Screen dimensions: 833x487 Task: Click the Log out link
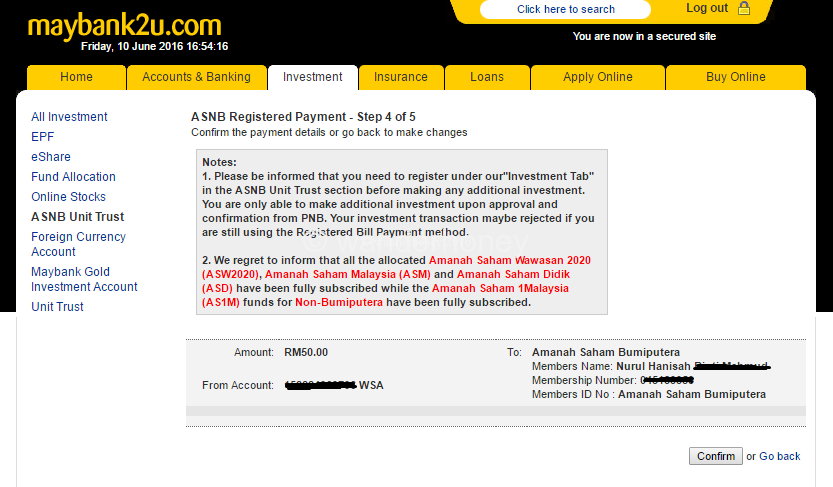[x=707, y=8]
